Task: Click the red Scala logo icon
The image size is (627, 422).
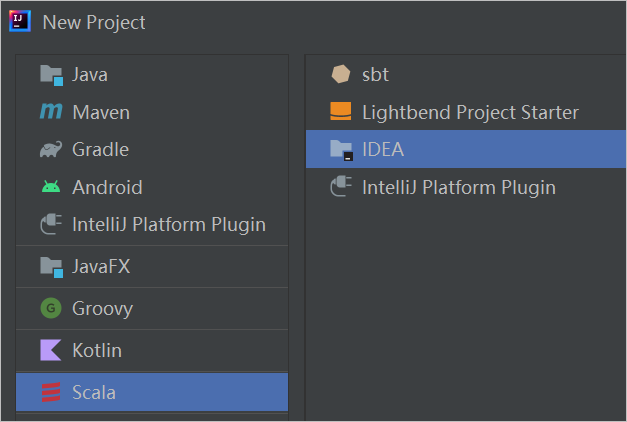Action: tap(51, 392)
